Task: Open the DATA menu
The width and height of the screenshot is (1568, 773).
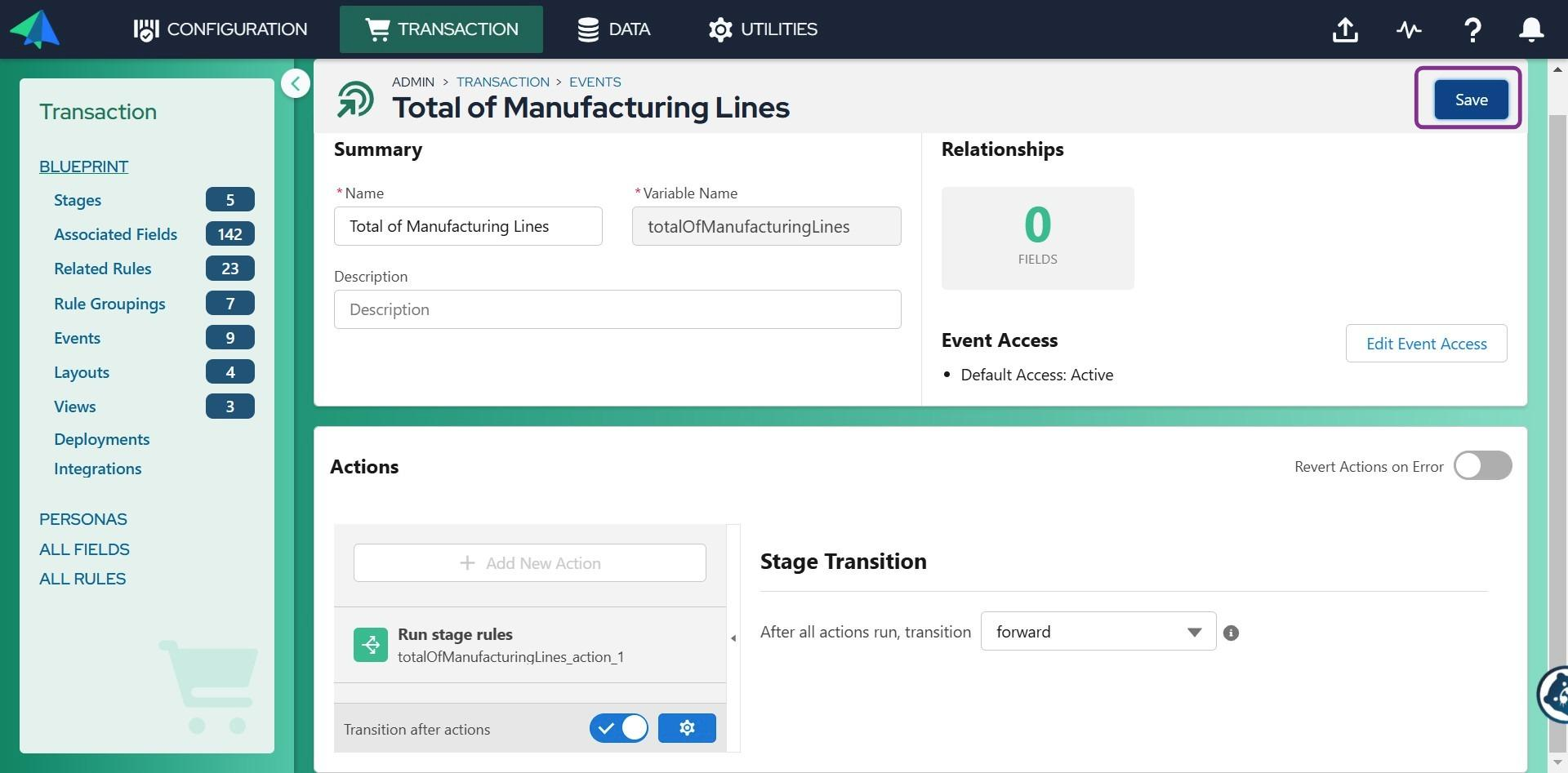Action: [x=613, y=29]
